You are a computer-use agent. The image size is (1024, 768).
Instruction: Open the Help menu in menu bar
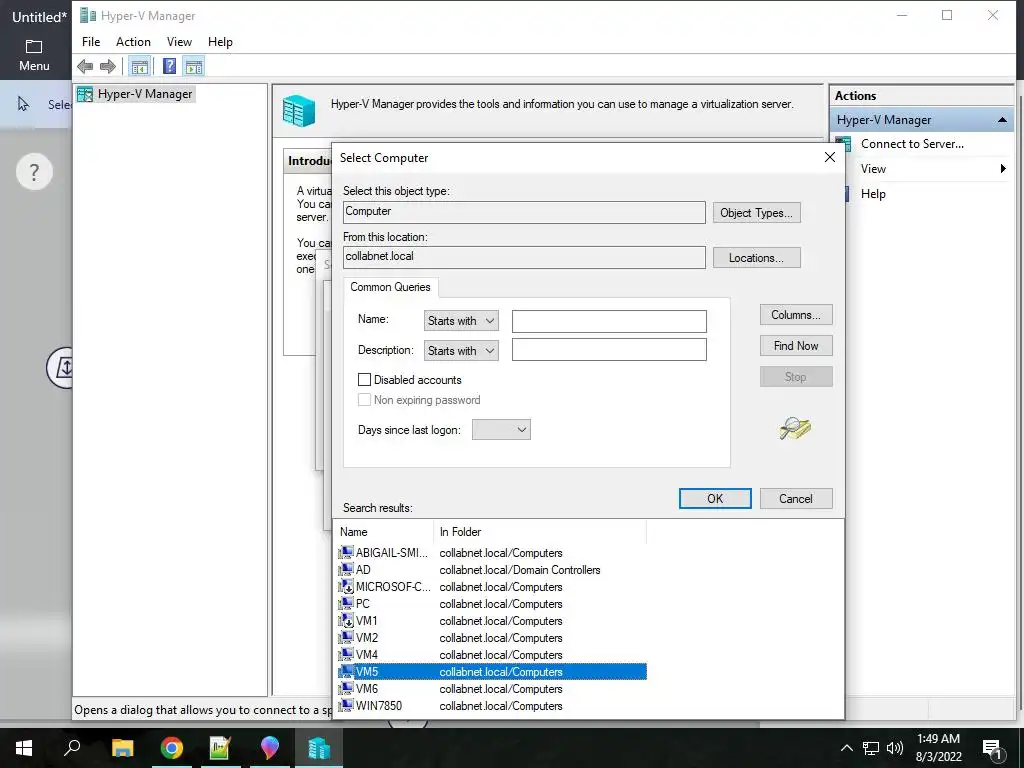pyautogui.click(x=220, y=42)
